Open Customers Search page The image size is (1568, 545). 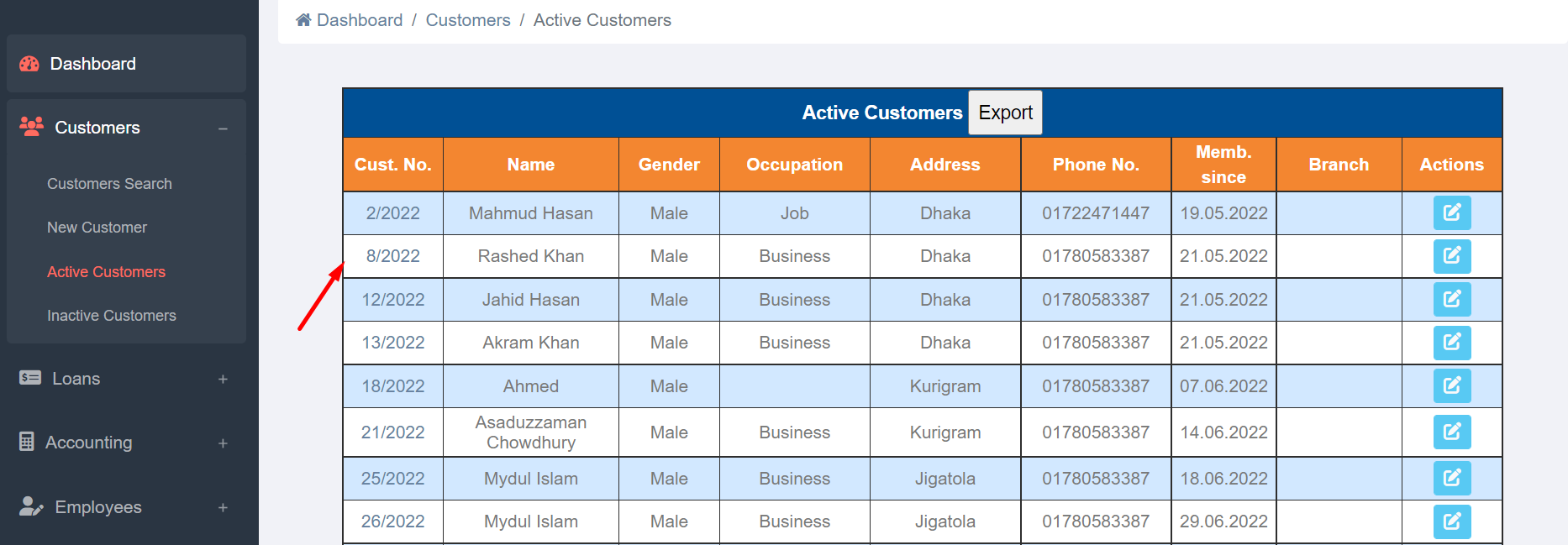coord(109,184)
